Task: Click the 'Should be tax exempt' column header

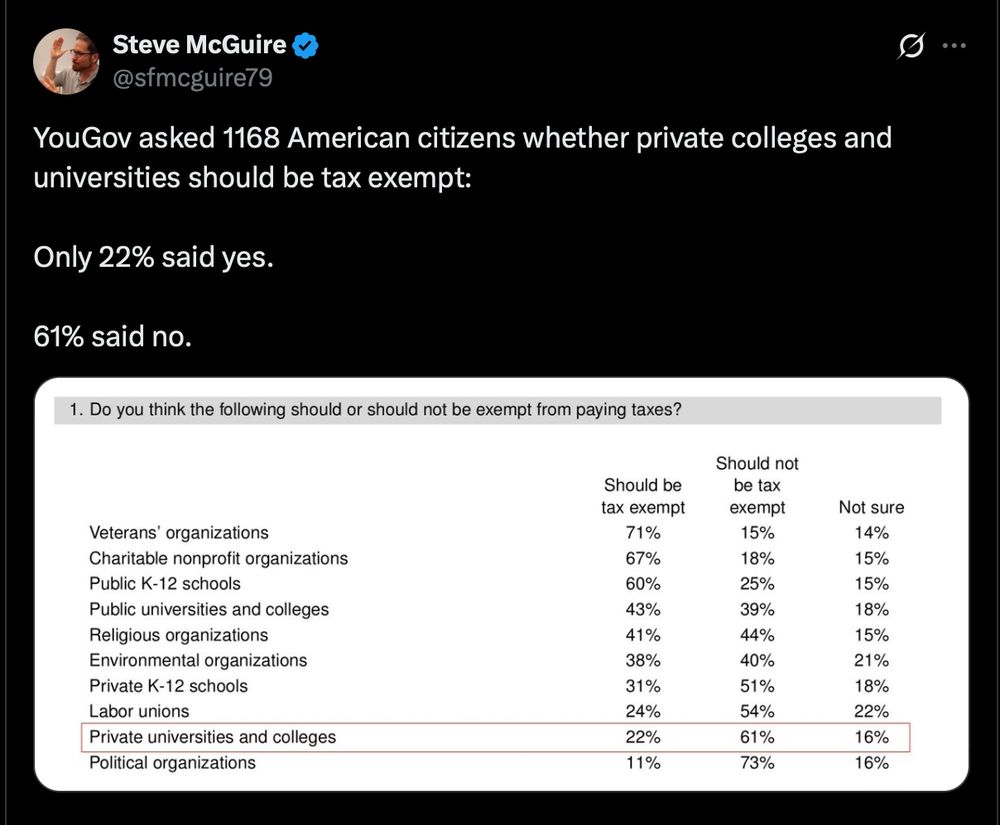Action: tap(643, 496)
